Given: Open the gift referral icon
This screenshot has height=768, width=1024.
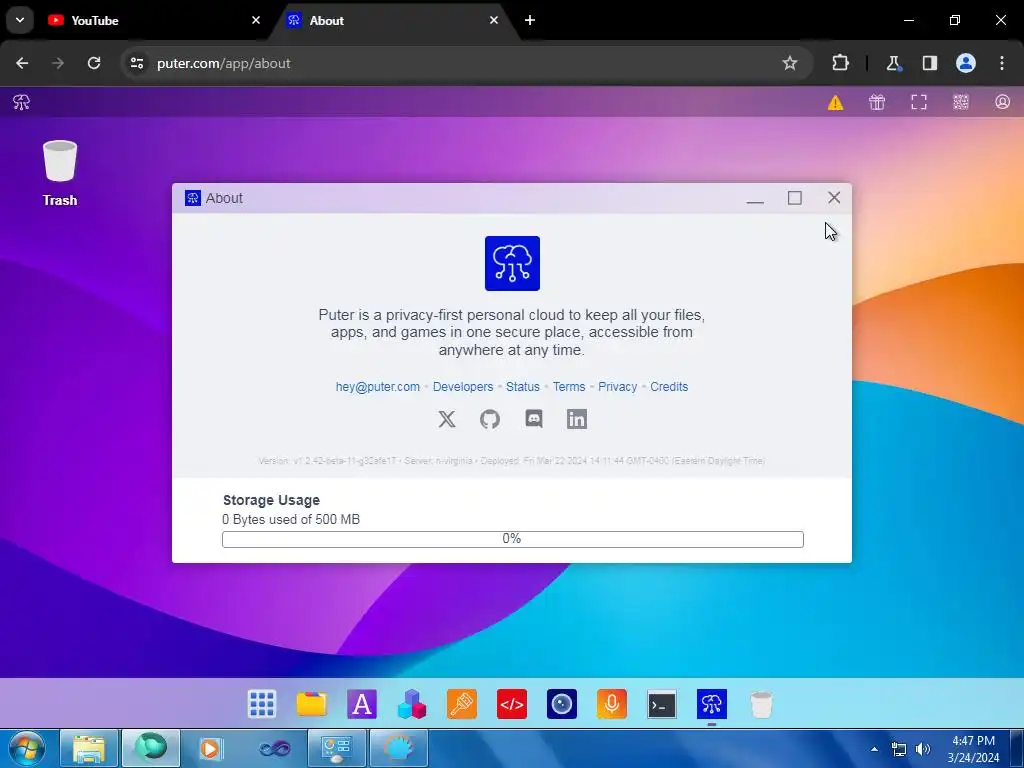Looking at the screenshot, I should (877, 102).
